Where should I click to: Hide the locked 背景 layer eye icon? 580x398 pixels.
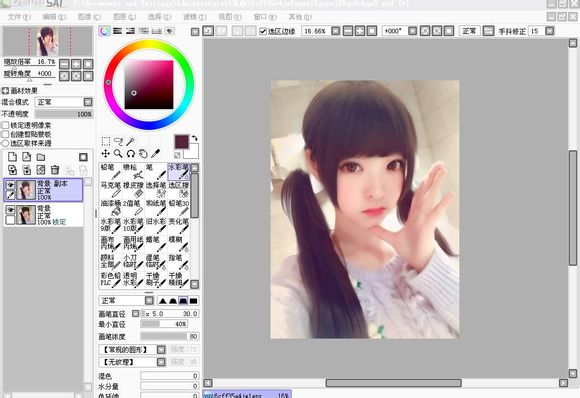[10, 210]
